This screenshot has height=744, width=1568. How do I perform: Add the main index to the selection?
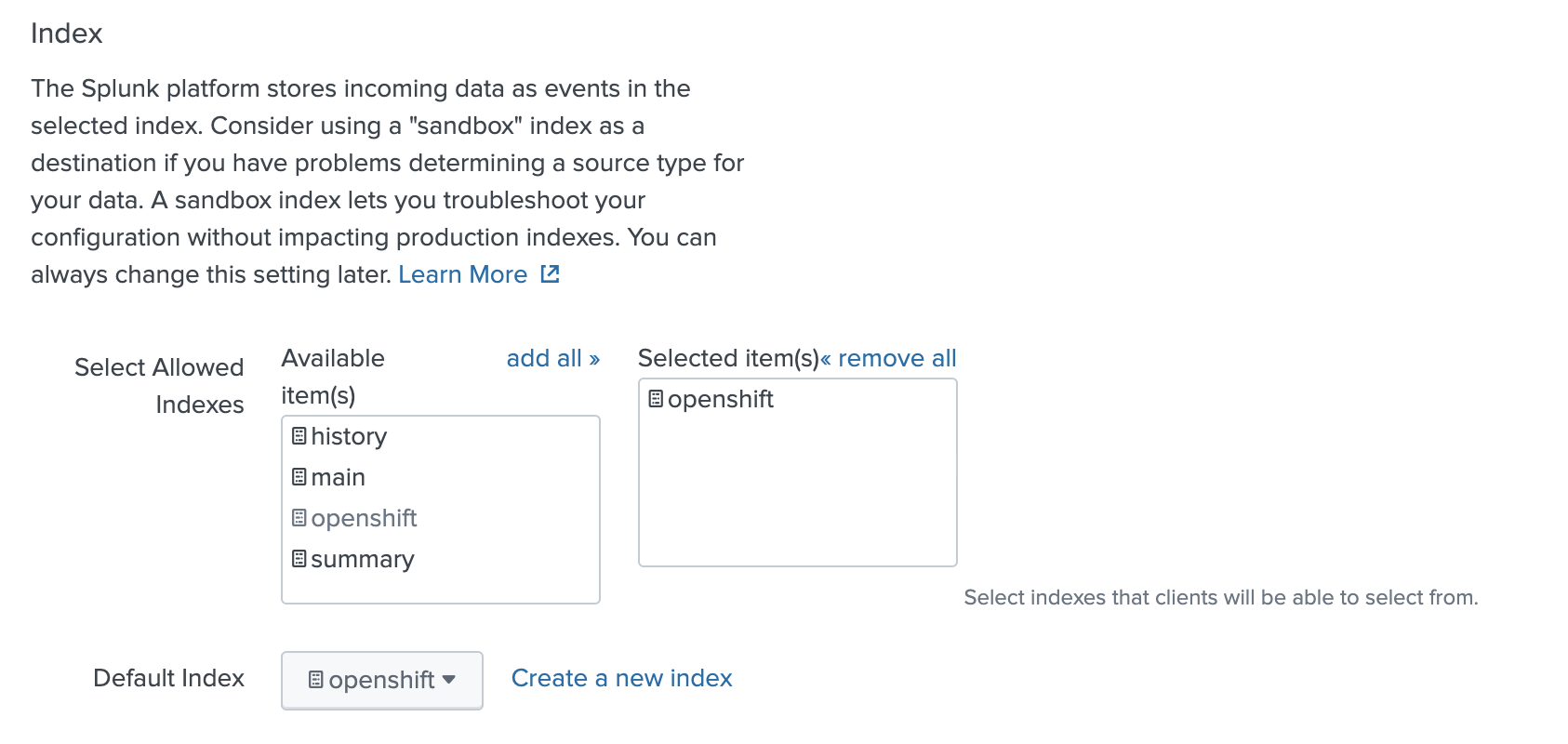point(338,477)
